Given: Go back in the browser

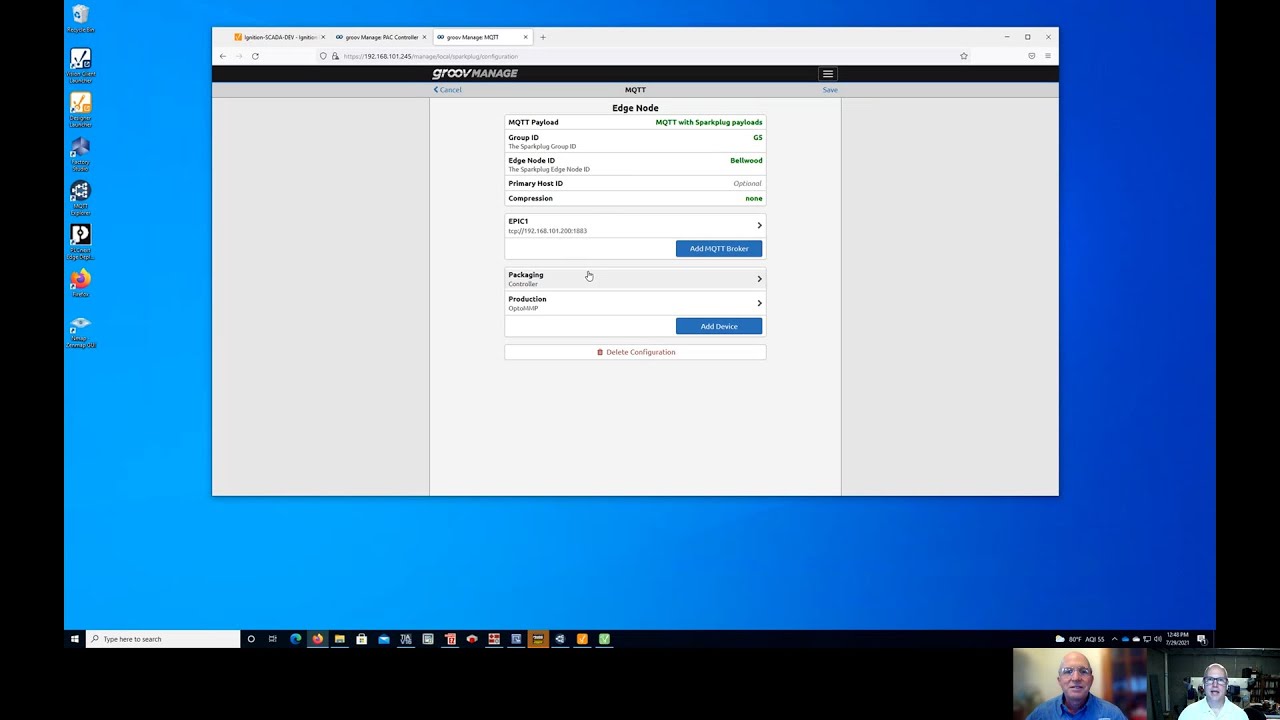Looking at the screenshot, I should tap(223, 56).
